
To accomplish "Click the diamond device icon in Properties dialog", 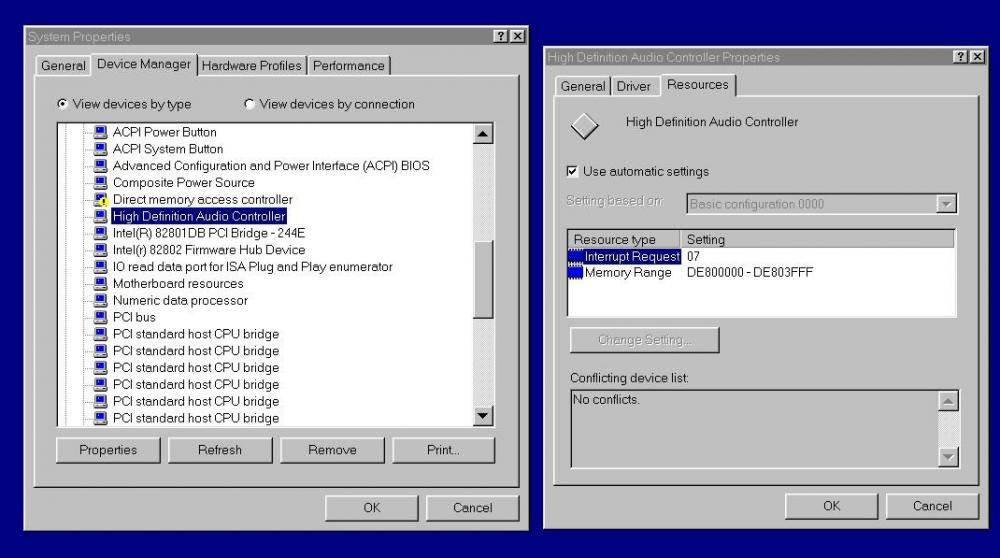I will point(584,126).
